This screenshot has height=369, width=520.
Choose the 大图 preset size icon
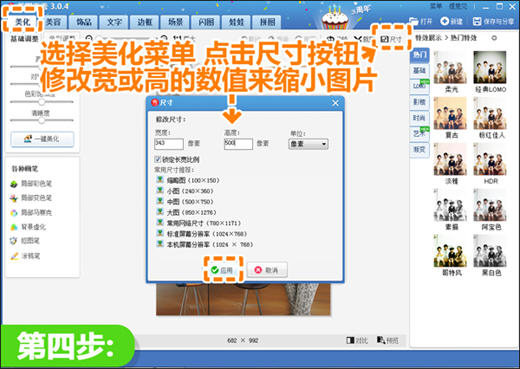(x=160, y=212)
